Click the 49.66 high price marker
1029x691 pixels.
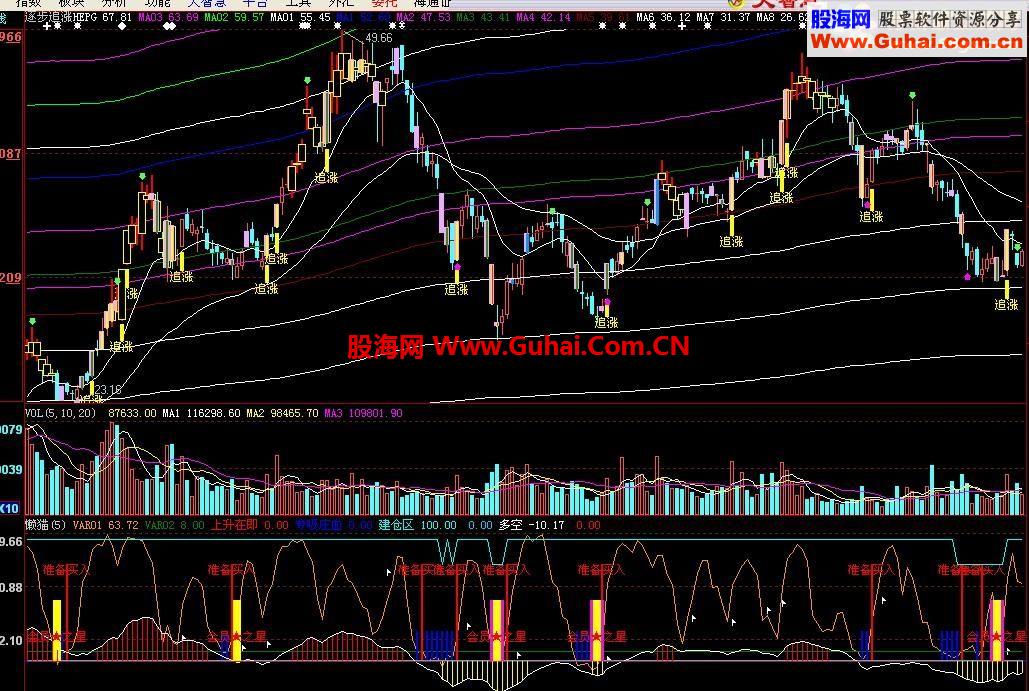[379, 38]
